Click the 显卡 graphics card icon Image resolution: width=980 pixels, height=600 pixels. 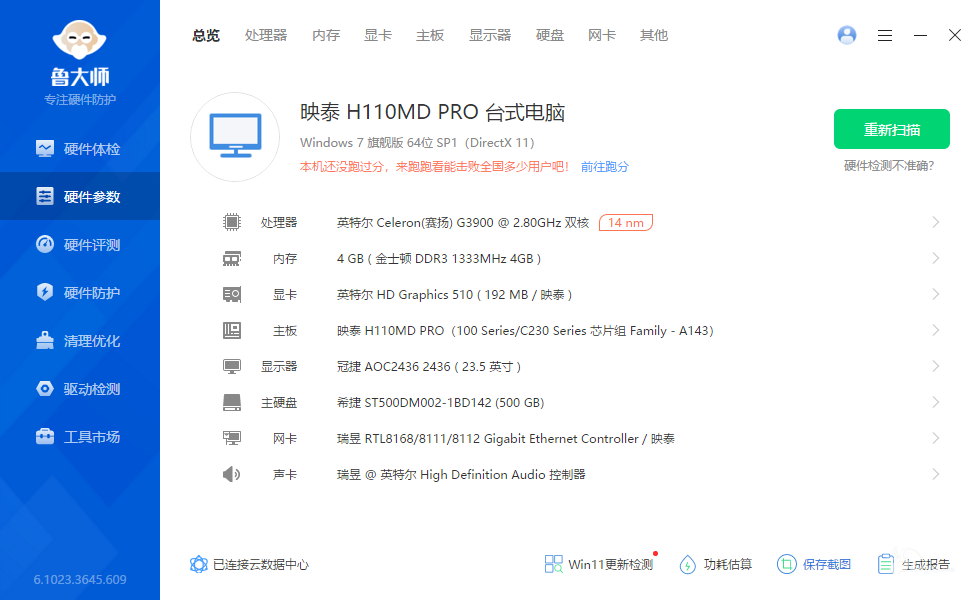tap(232, 294)
